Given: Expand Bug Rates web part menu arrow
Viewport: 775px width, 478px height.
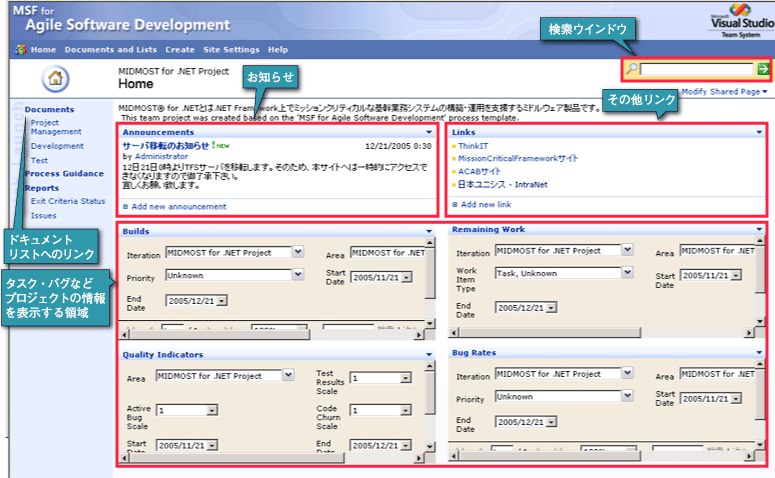Looking at the screenshot, I should click(759, 352).
